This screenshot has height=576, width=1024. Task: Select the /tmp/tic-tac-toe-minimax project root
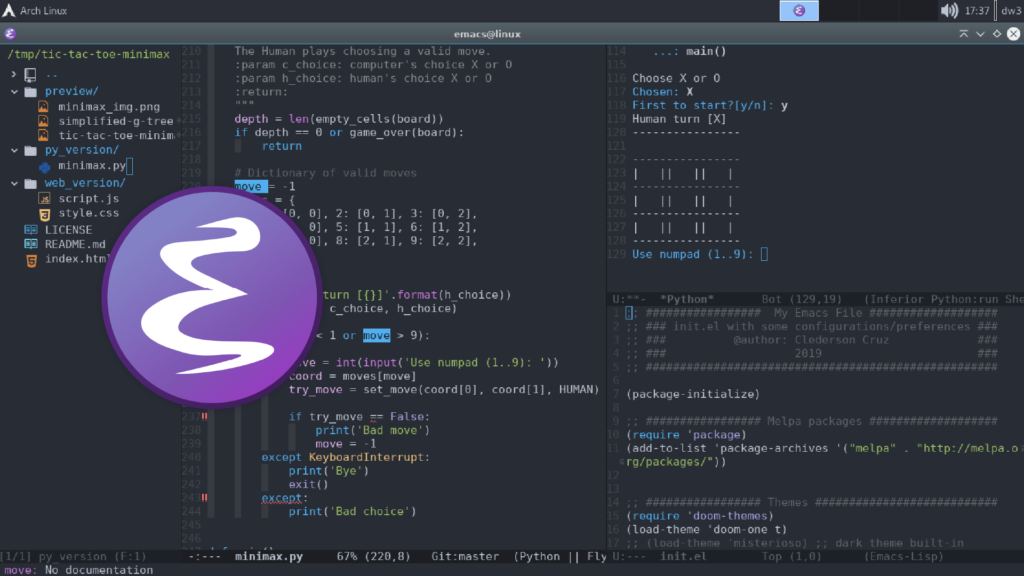pyautogui.click(x=89, y=54)
